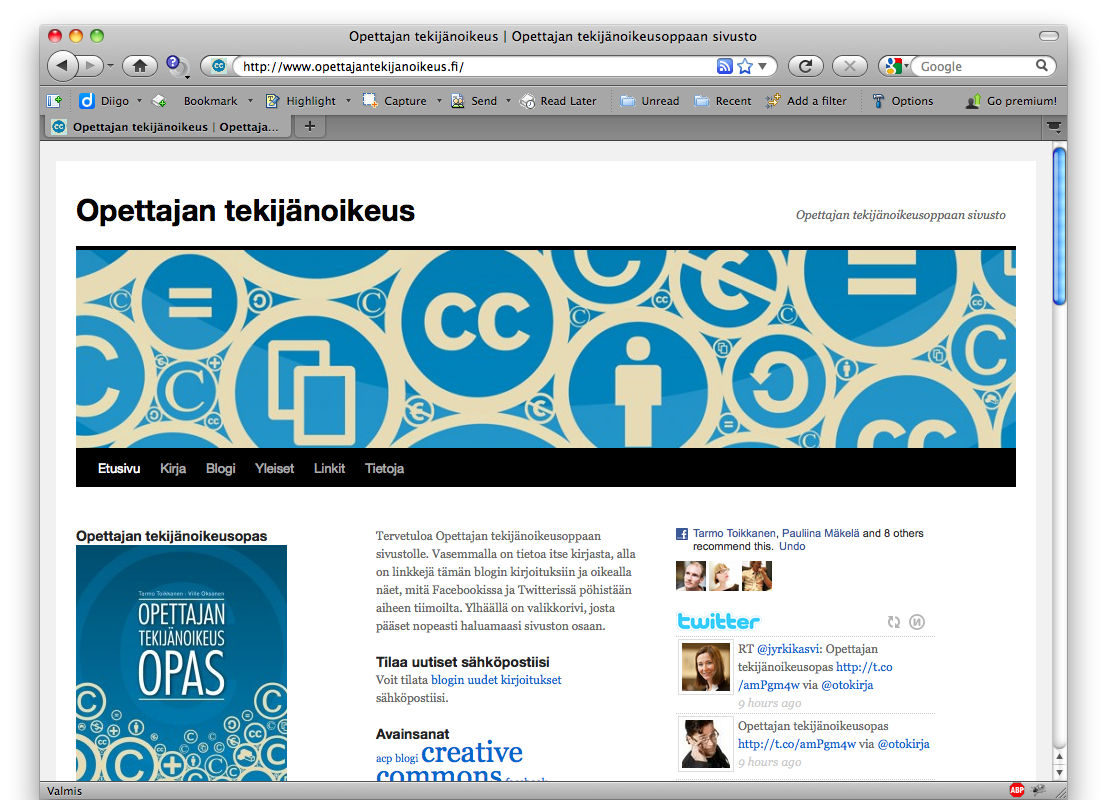
Task: Go back using the back arrow
Action: (62, 66)
